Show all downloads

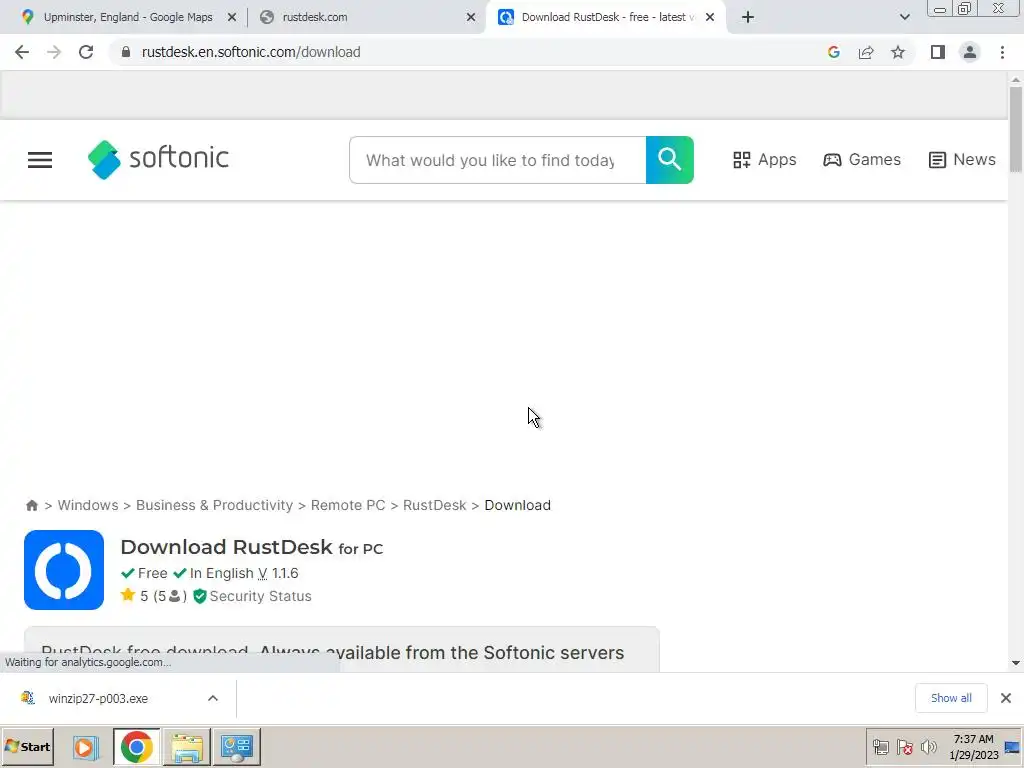(951, 698)
